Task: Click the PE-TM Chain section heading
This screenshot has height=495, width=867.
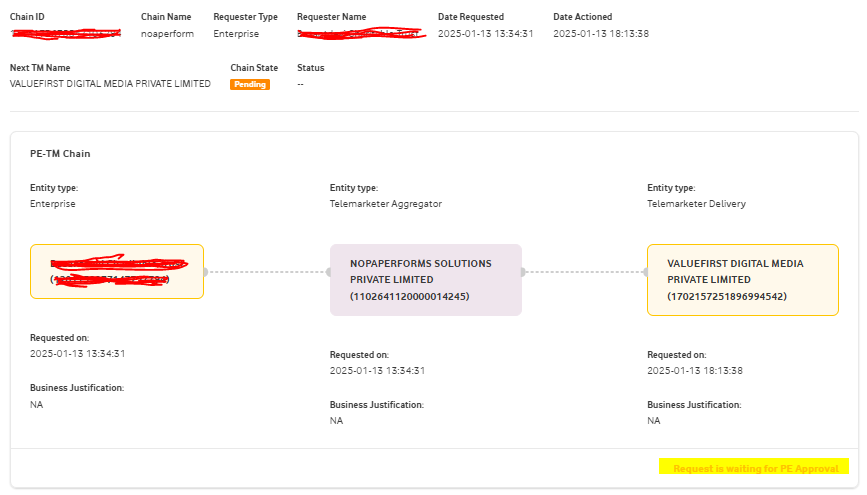Action: click(60, 154)
